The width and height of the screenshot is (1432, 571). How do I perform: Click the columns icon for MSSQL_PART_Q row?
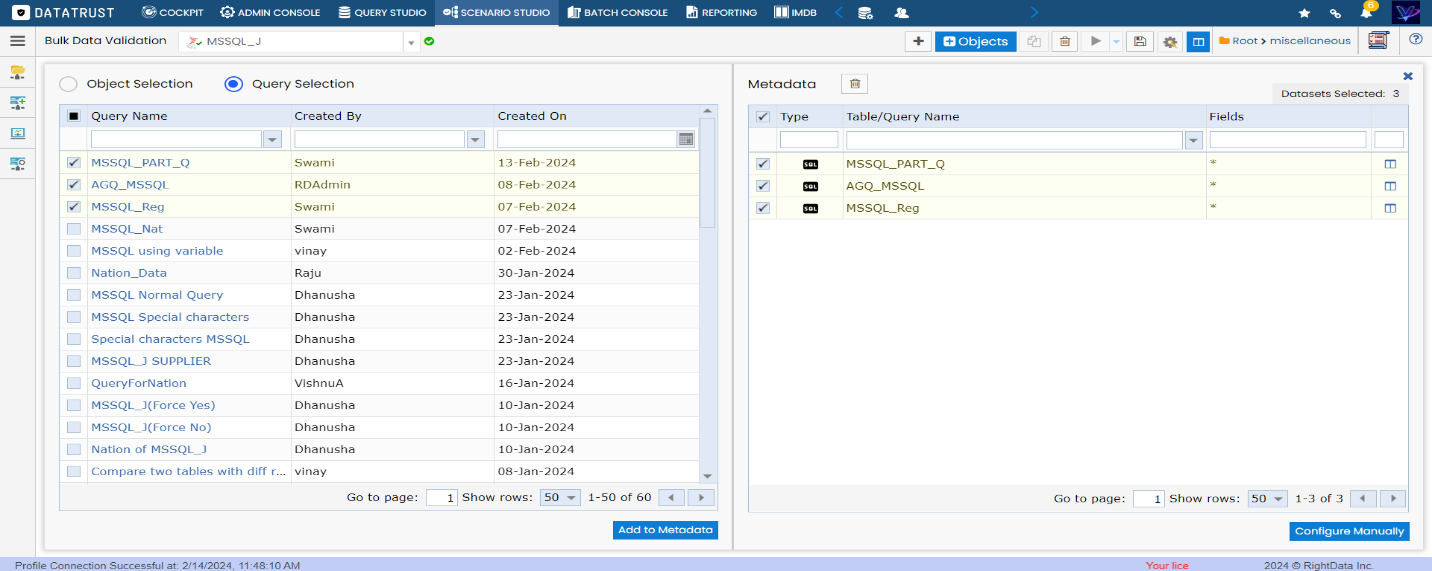(x=1389, y=163)
